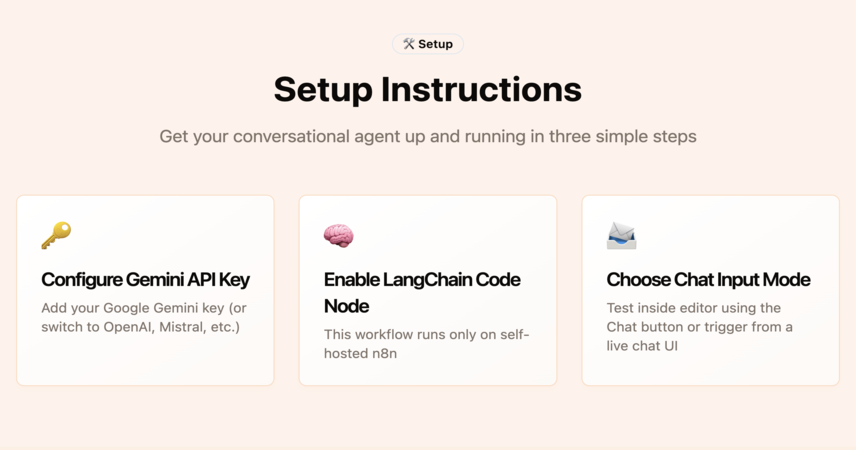
Task: Open the Choose Chat Input Mode title
Action: point(708,280)
